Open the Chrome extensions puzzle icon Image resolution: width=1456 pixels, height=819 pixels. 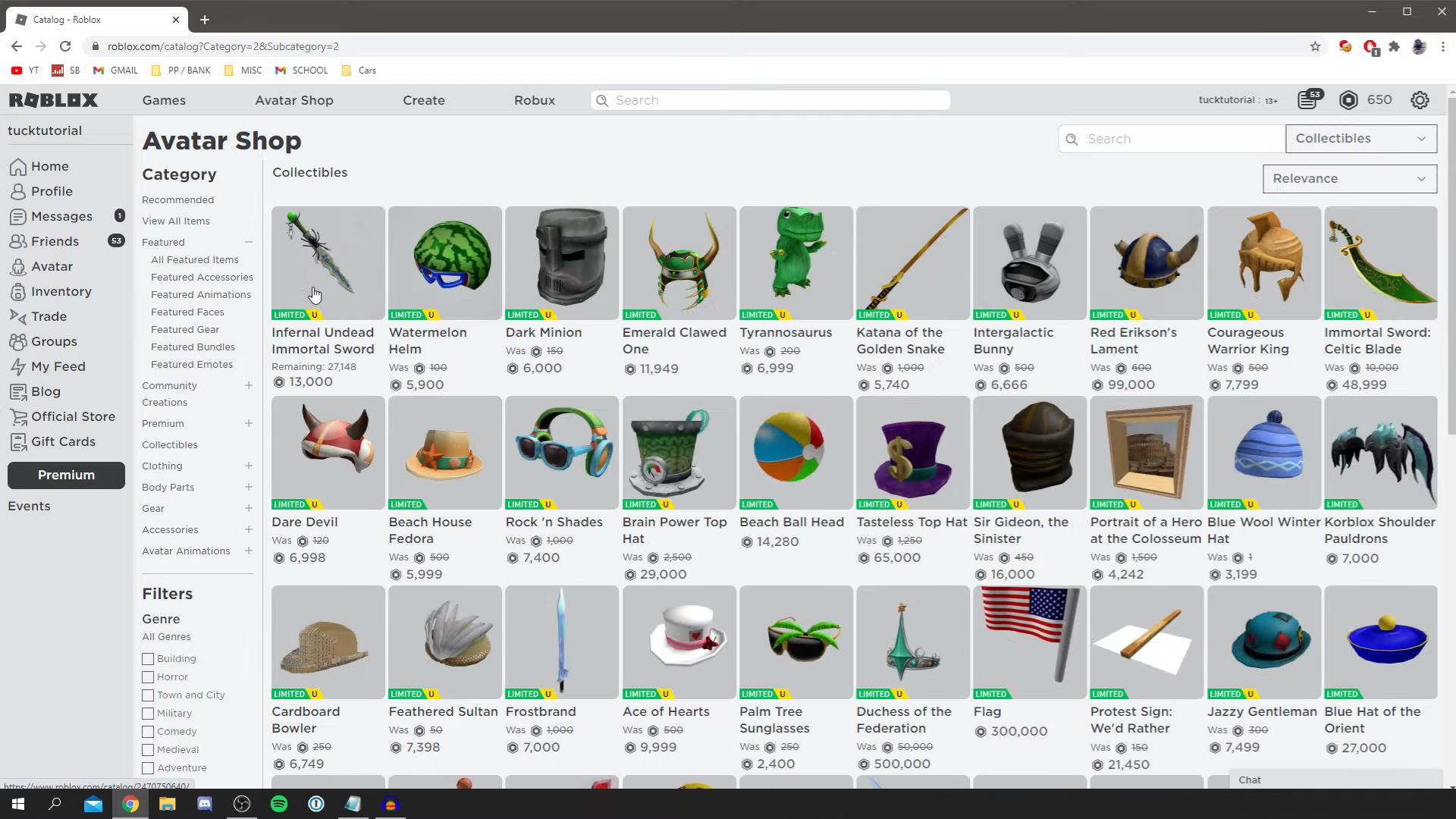pyautogui.click(x=1394, y=46)
